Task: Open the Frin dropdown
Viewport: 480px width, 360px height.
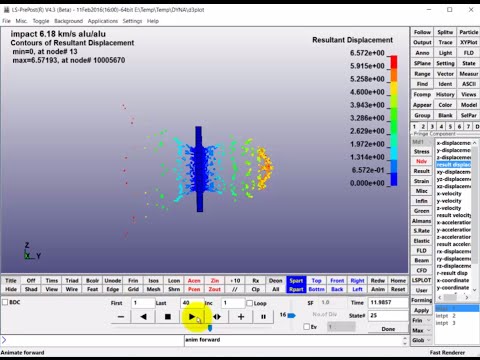Action: click(x=421, y=320)
